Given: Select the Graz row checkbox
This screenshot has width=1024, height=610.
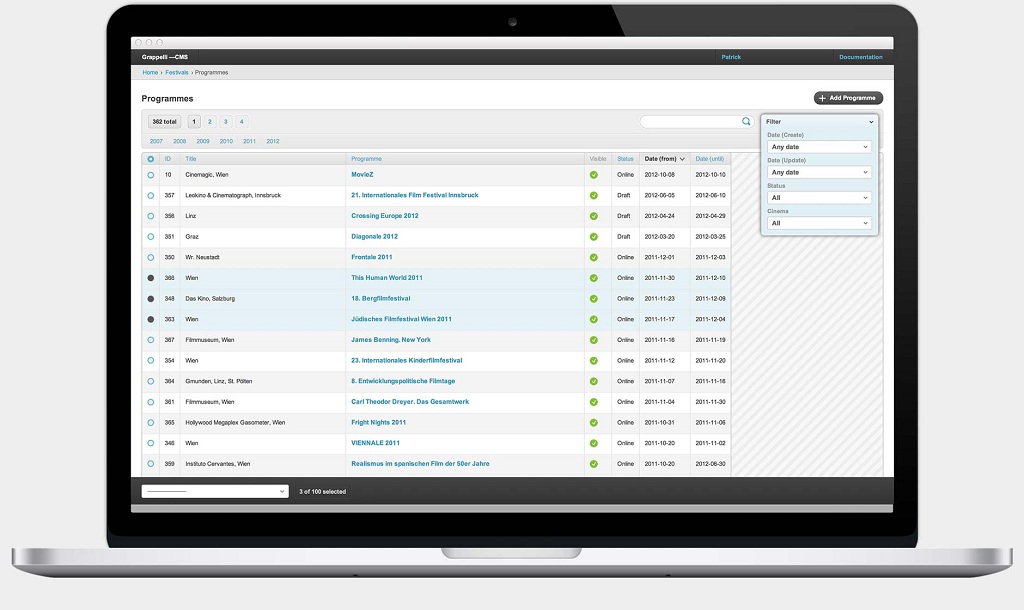Looking at the screenshot, I should tap(151, 237).
